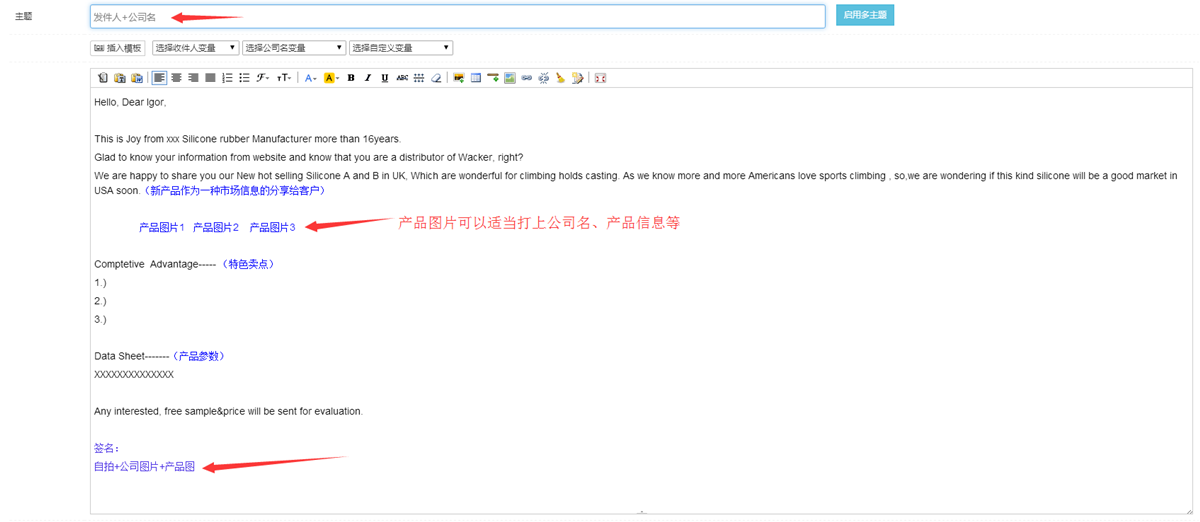Set text alignment to left

(159, 78)
